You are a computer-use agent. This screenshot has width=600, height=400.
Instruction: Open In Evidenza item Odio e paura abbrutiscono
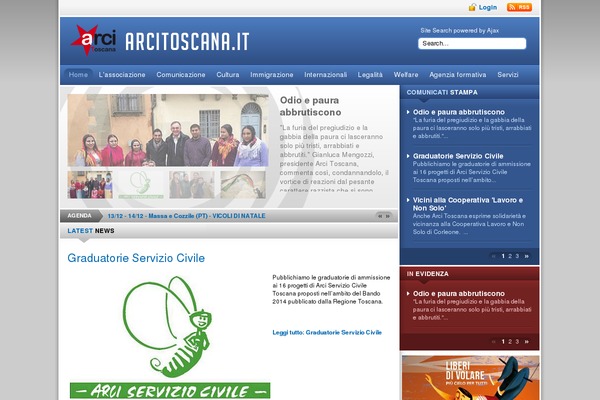458,294
